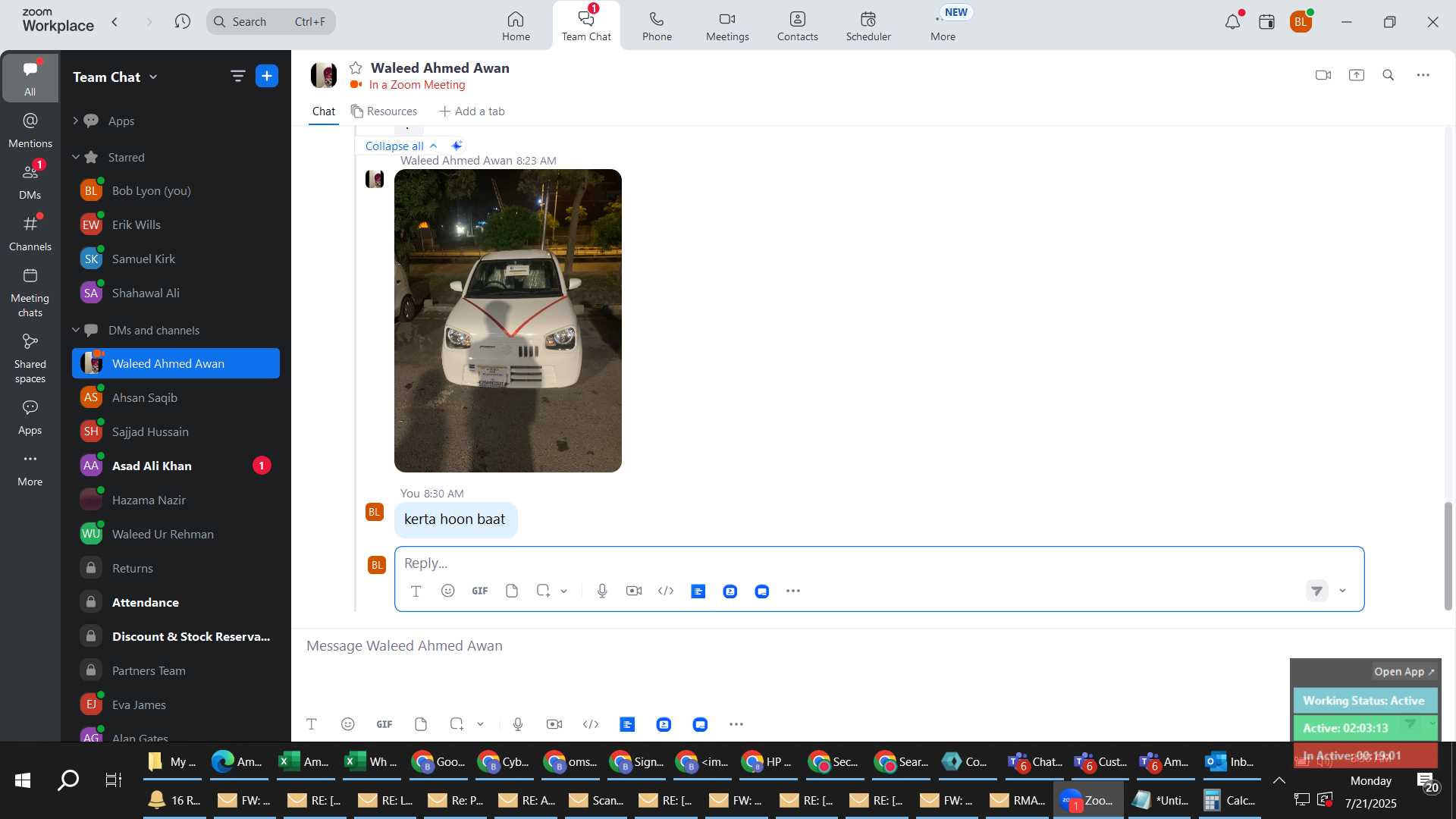Click Add a tab

(472, 111)
